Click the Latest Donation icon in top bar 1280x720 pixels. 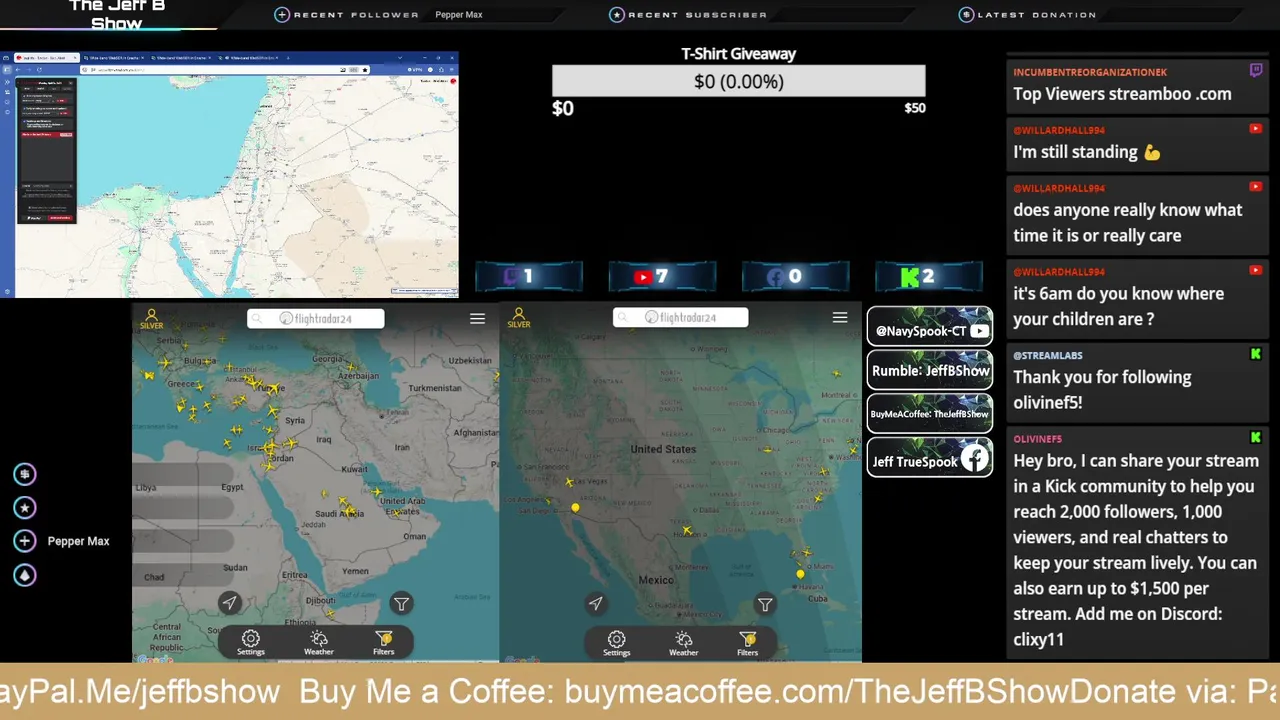click(x=966, y=14)
